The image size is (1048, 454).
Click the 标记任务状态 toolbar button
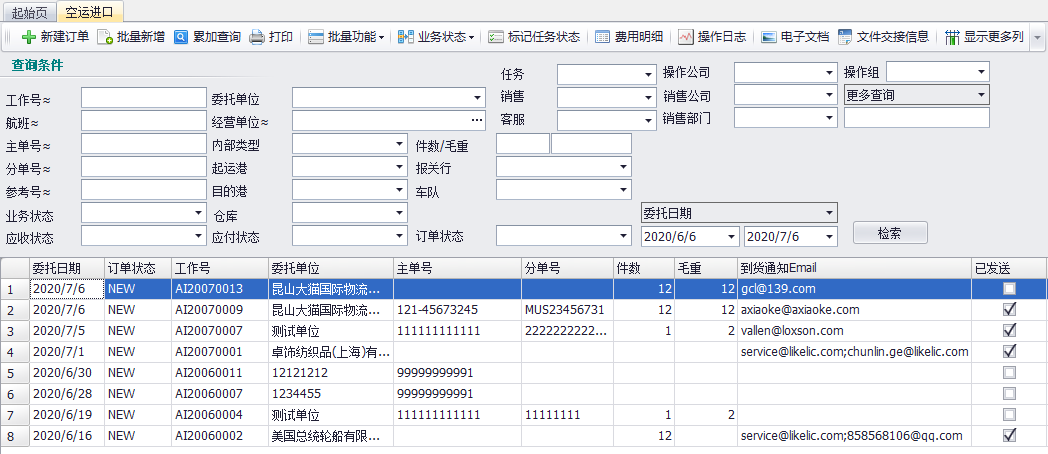pos(495,37)
